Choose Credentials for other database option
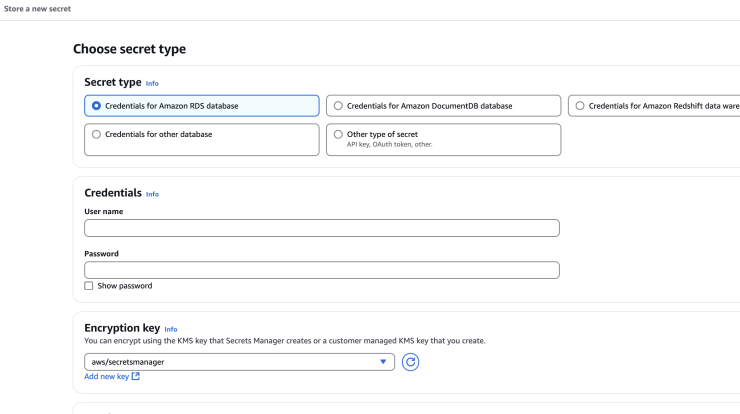740x414 pixels. click(x=202, y=140)
